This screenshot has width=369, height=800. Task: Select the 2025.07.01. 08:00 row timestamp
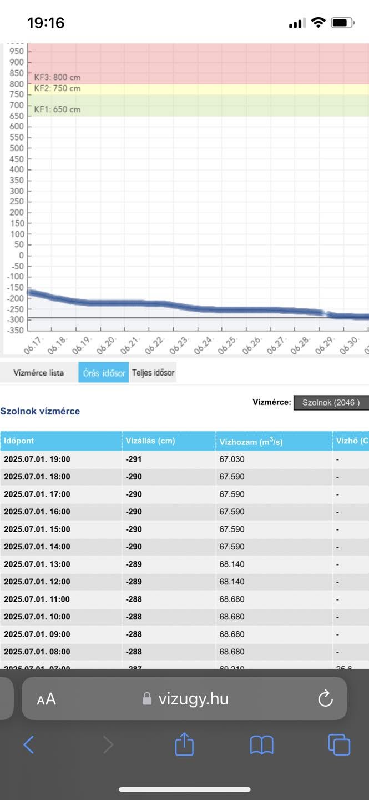[37, 652]
